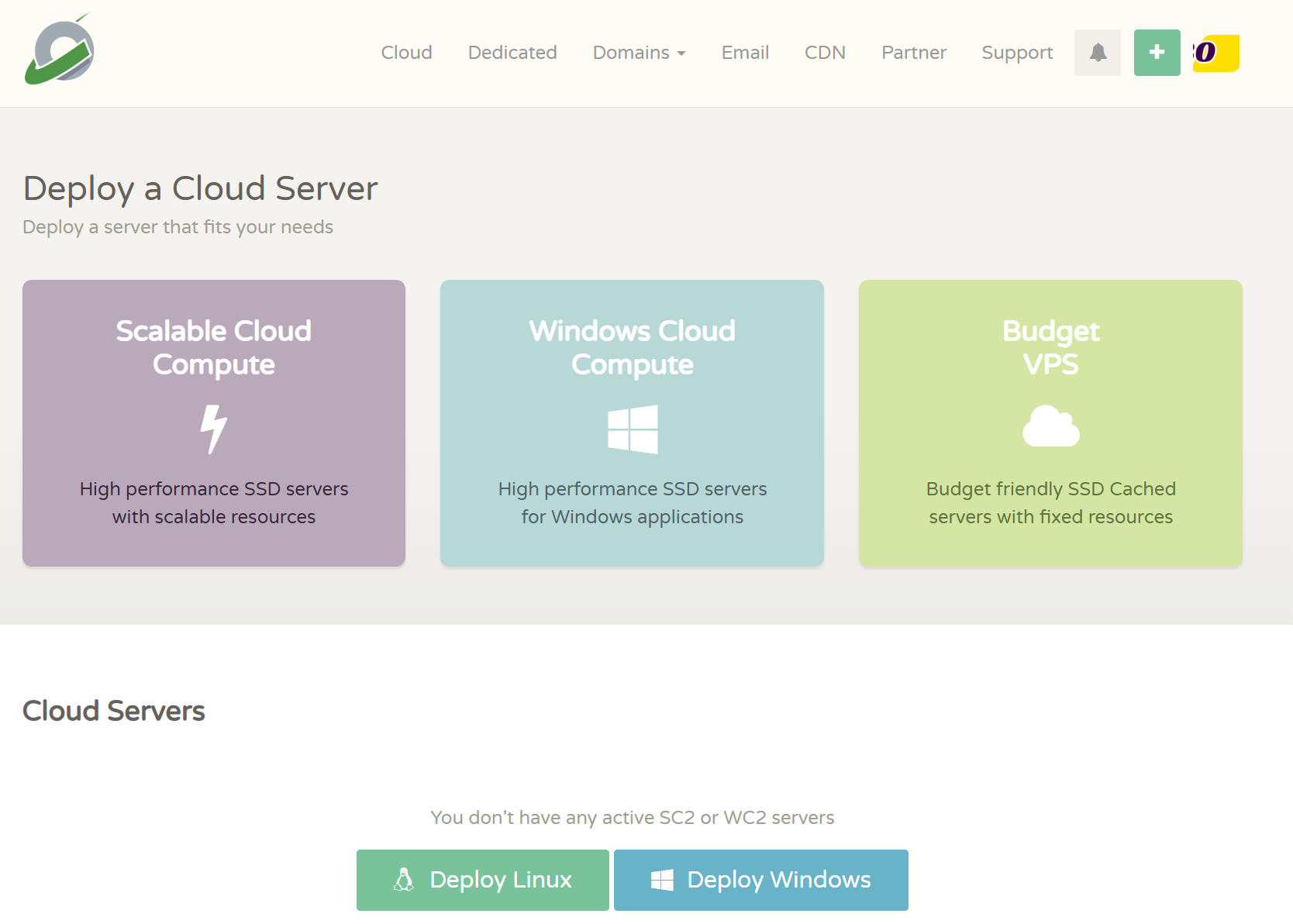Open the Email nav link
The image size is (1293, 924).
click(745, 53)
